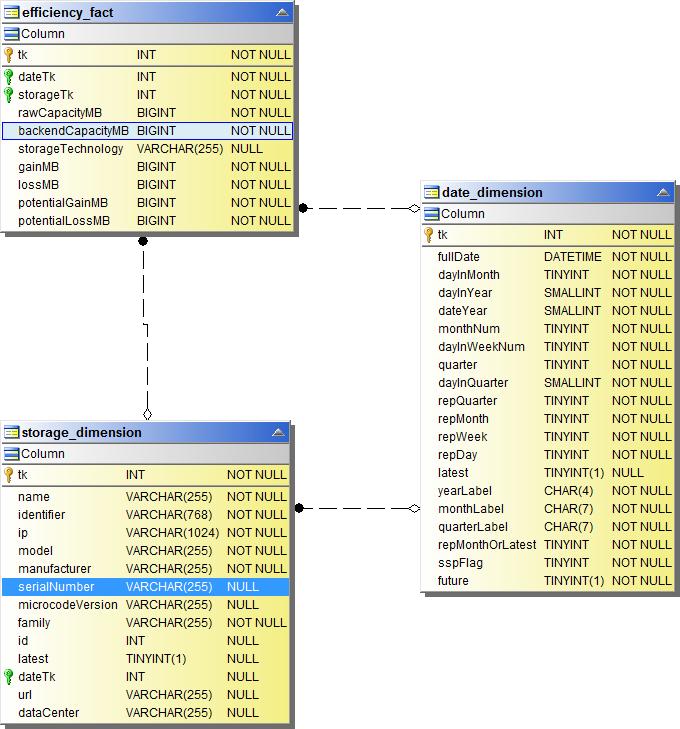Select the storageTechnology column row
The height and width of the screenshot is (729, 680).
(147, 149)
